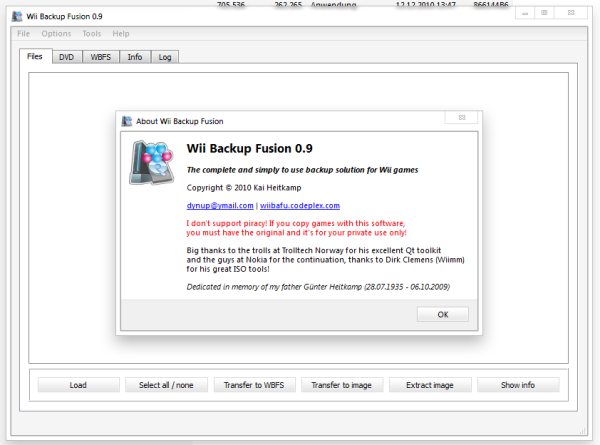Click the Transfer to WBFS button
Viewport: 600px width, 445px height.
pos(254,385)
